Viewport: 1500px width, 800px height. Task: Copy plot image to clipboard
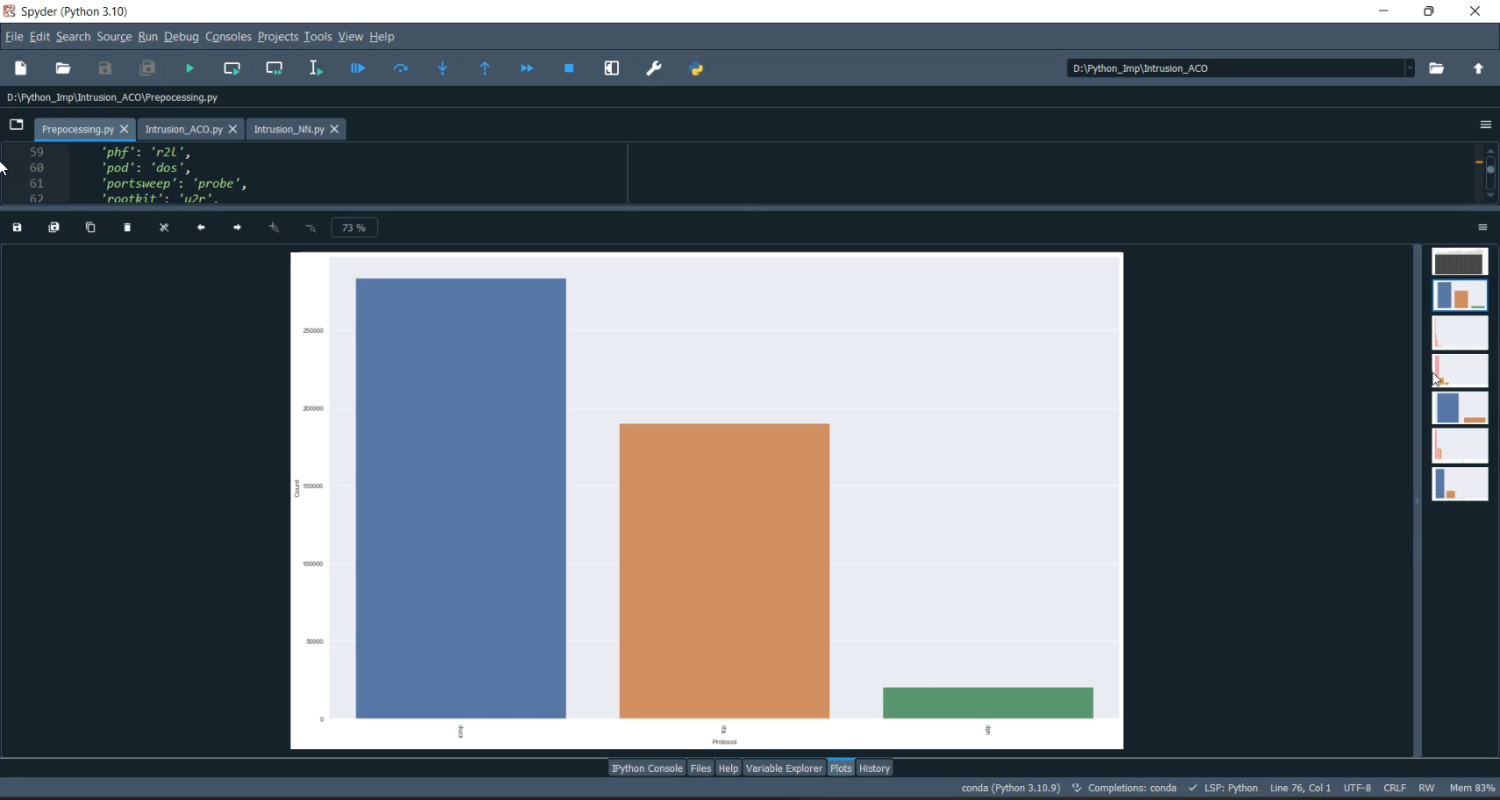[91, 228]
